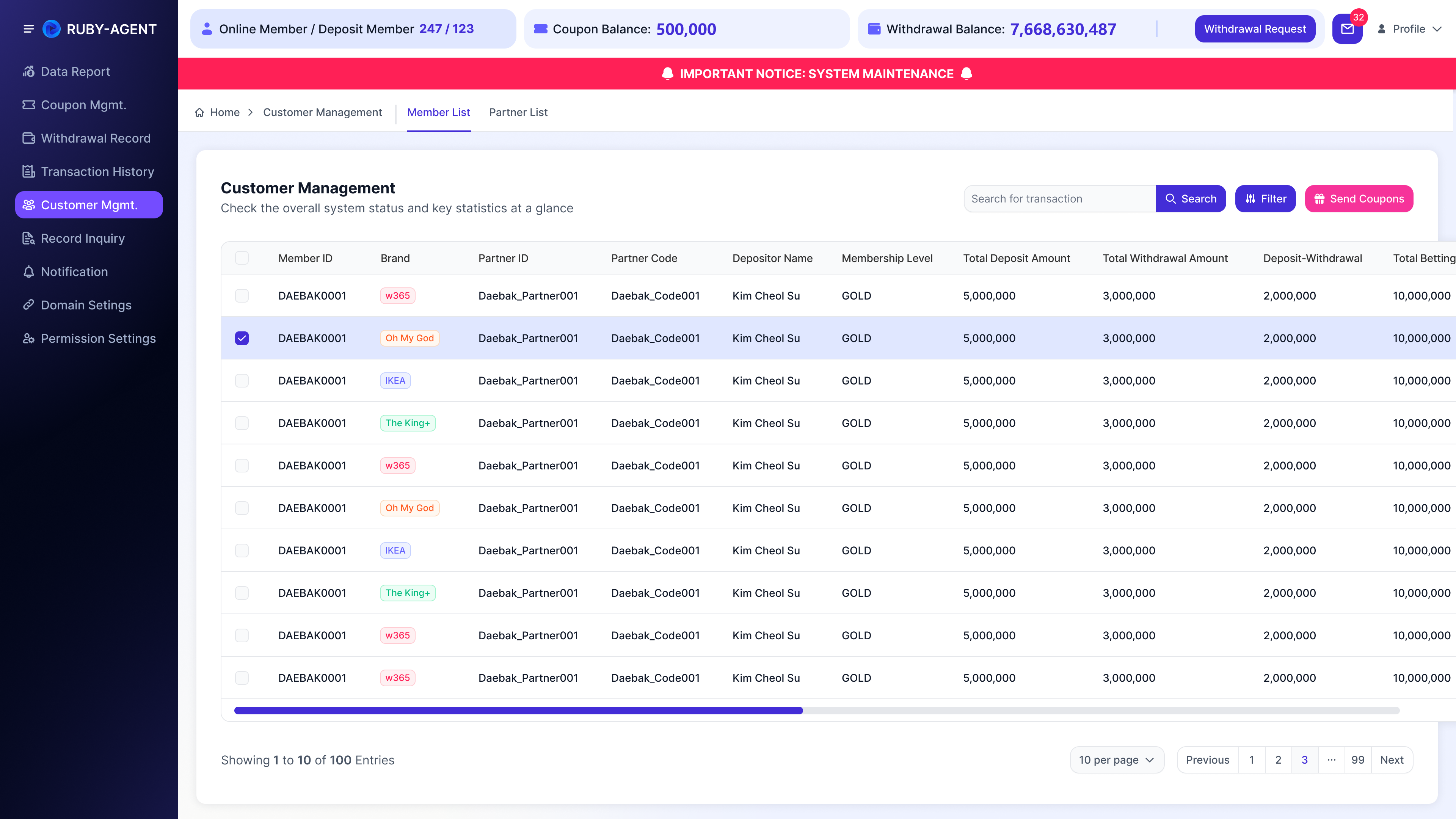Check the first IKEA brand row
The width and height of the screenshot is (1456, 819).
coord(242,380)
